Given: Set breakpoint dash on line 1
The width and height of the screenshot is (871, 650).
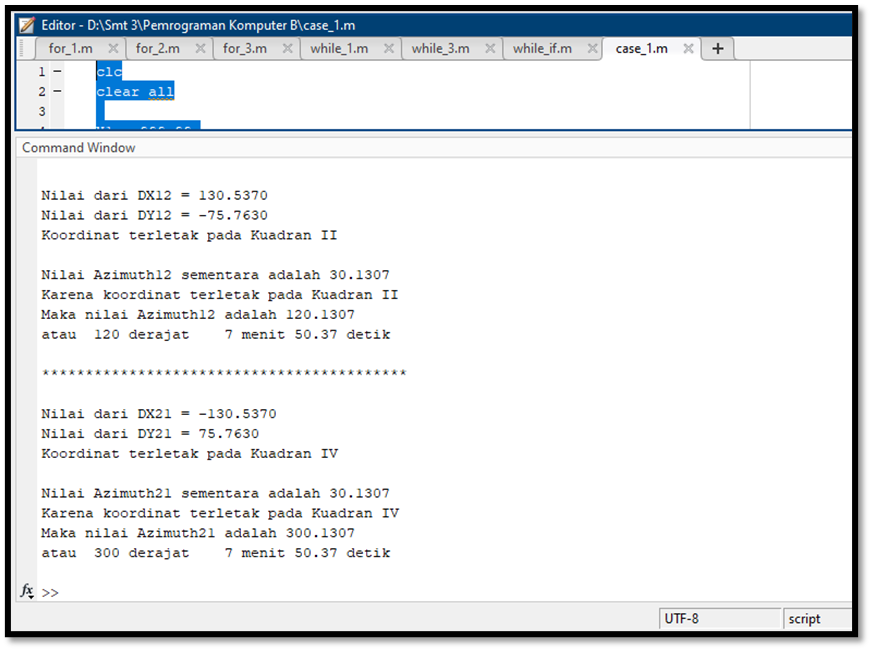Looking at the screenshot, I should [x=57, y=72].
